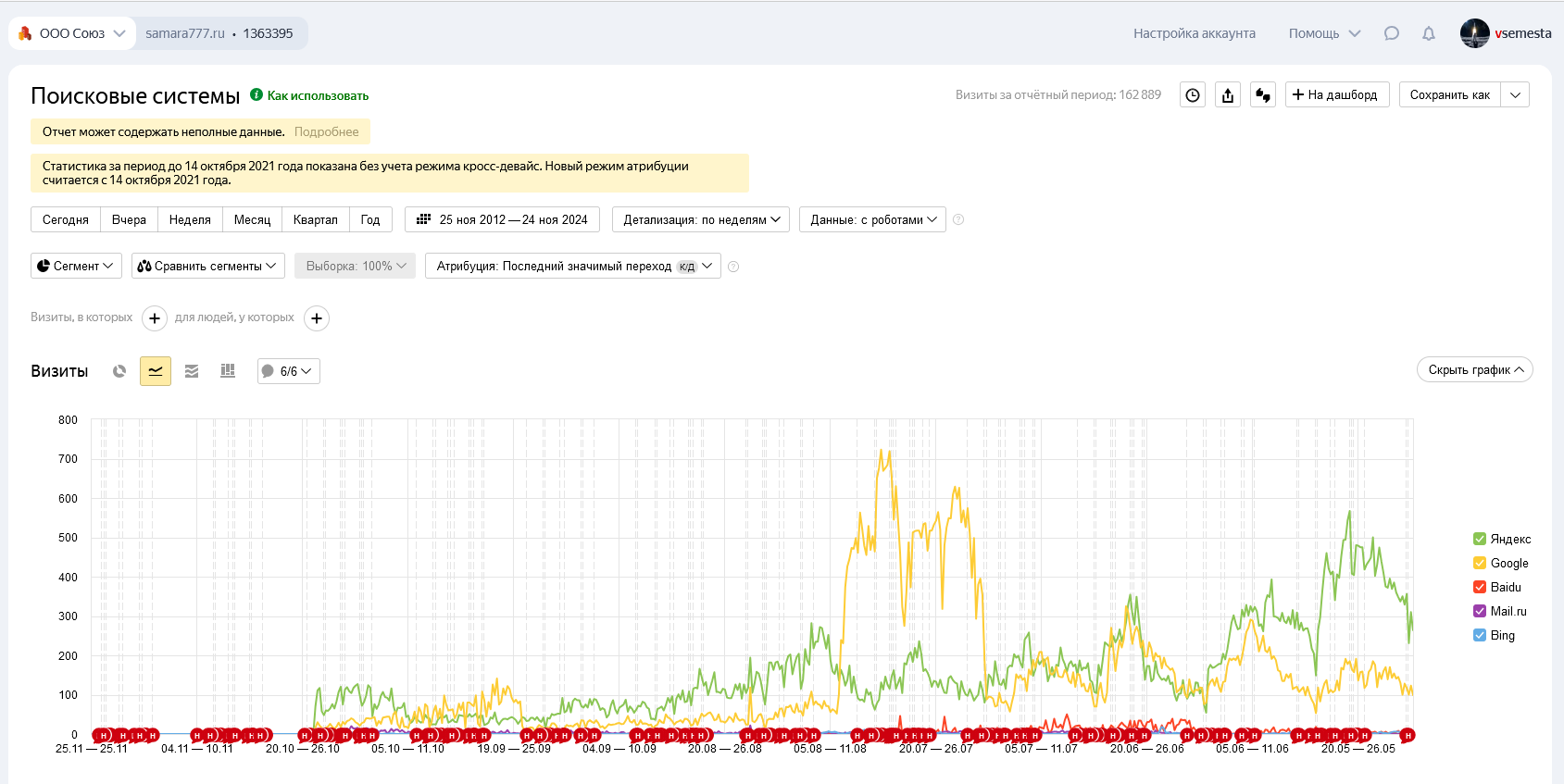Click the comment bubble icon in 6/6 selector
This screenshot has height=784, width=1564.
[x=268, y=371]
